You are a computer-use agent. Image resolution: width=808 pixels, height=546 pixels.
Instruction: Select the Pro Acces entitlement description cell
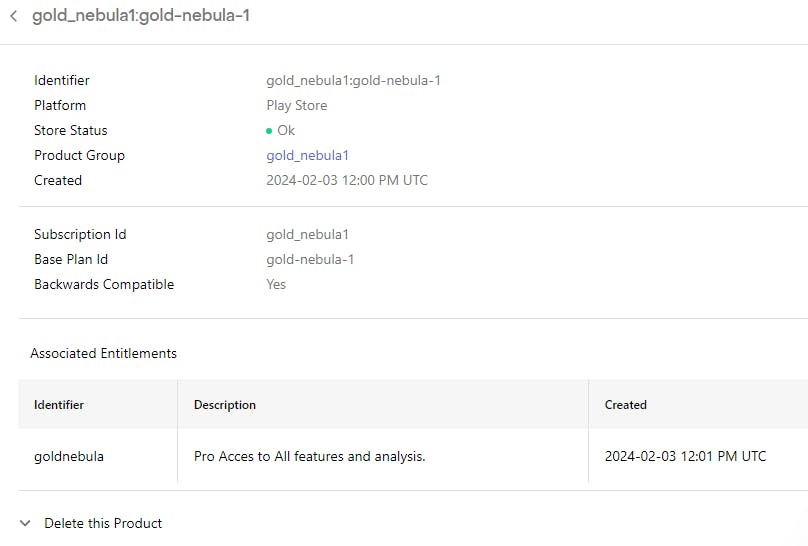pos(310,456)
